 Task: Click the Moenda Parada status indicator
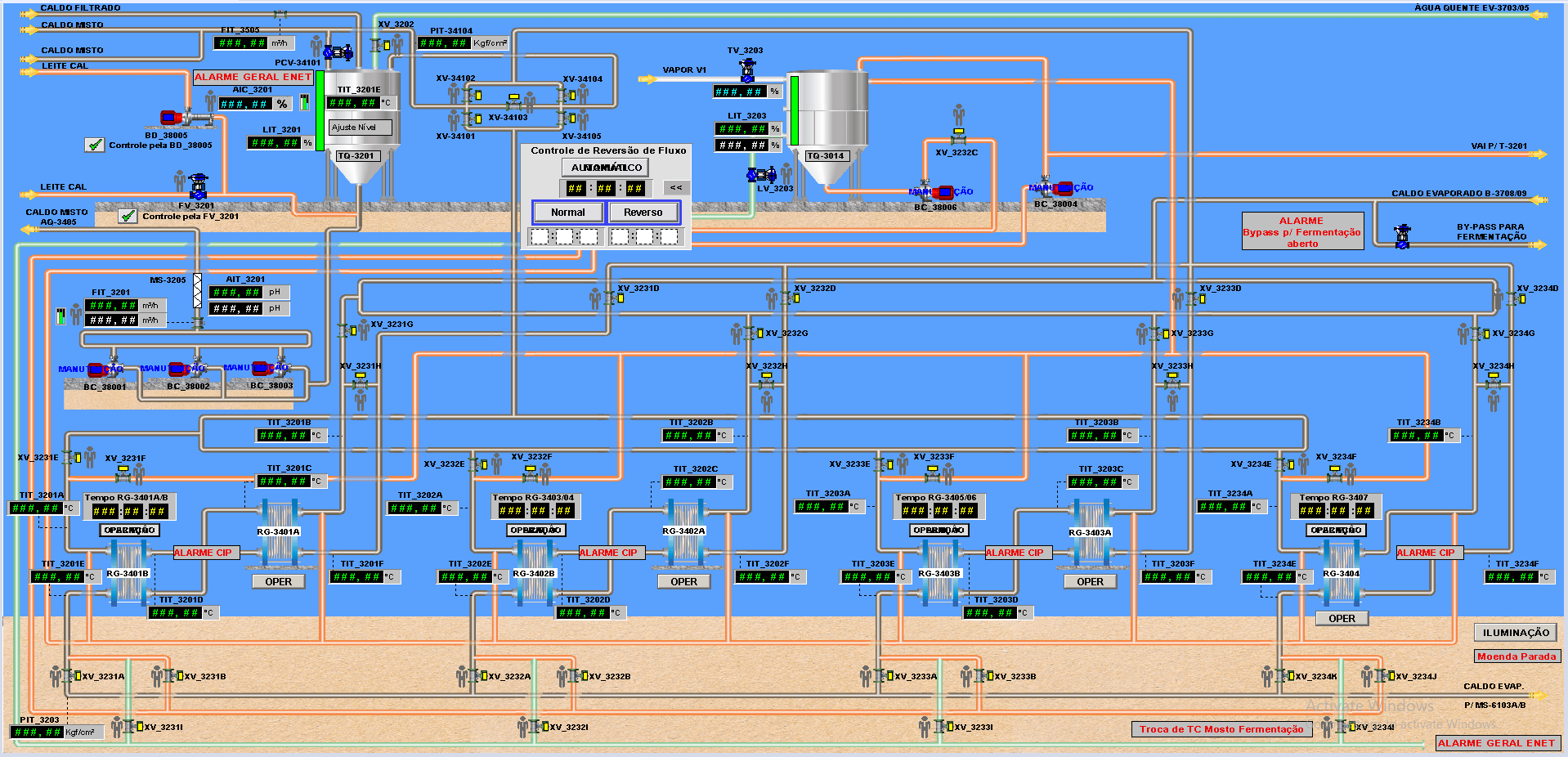1516,656
